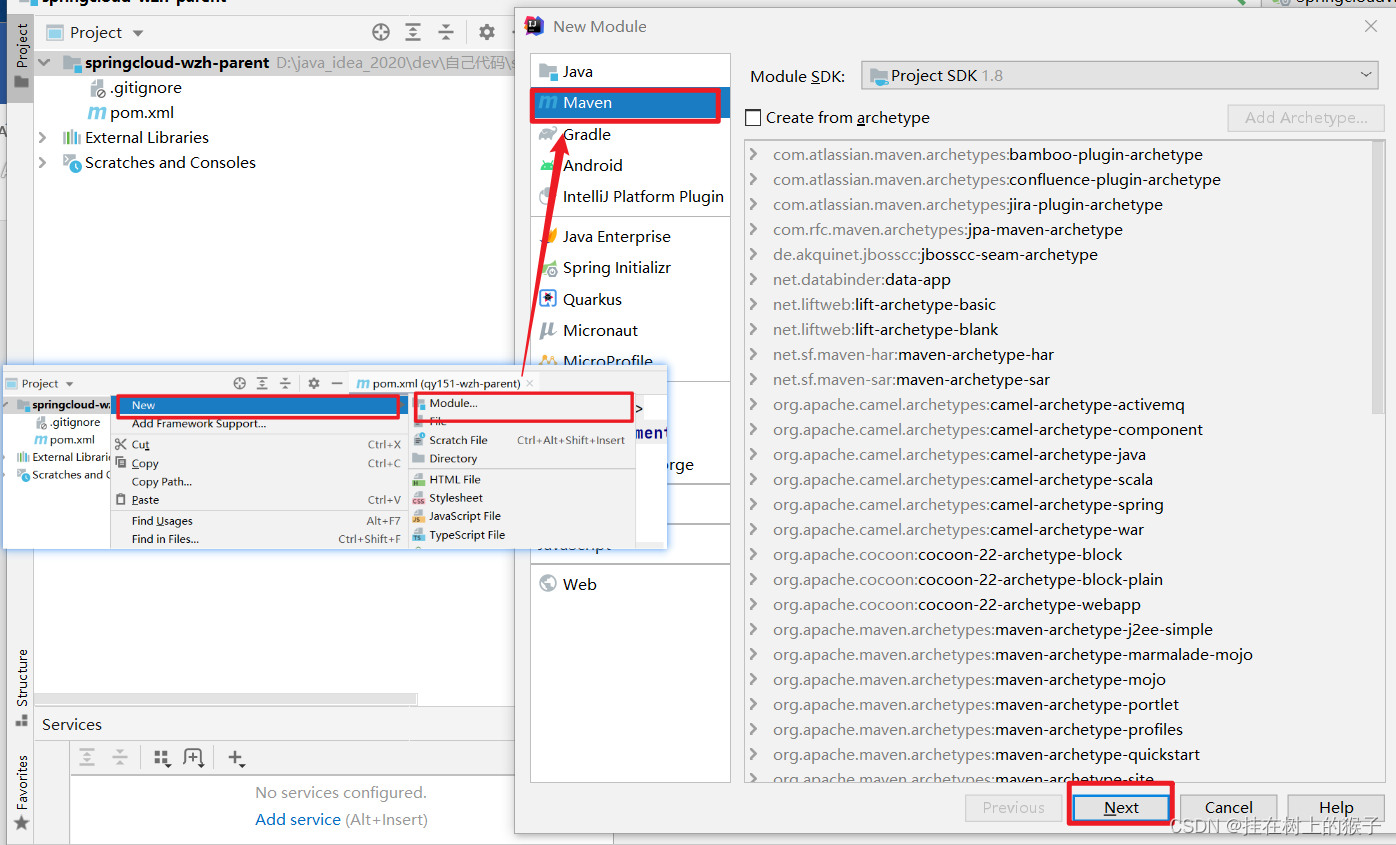This screenshot has width=1396, height=845.
Task: Choose TypeScript File in the submenu
Action: point(523,535)
